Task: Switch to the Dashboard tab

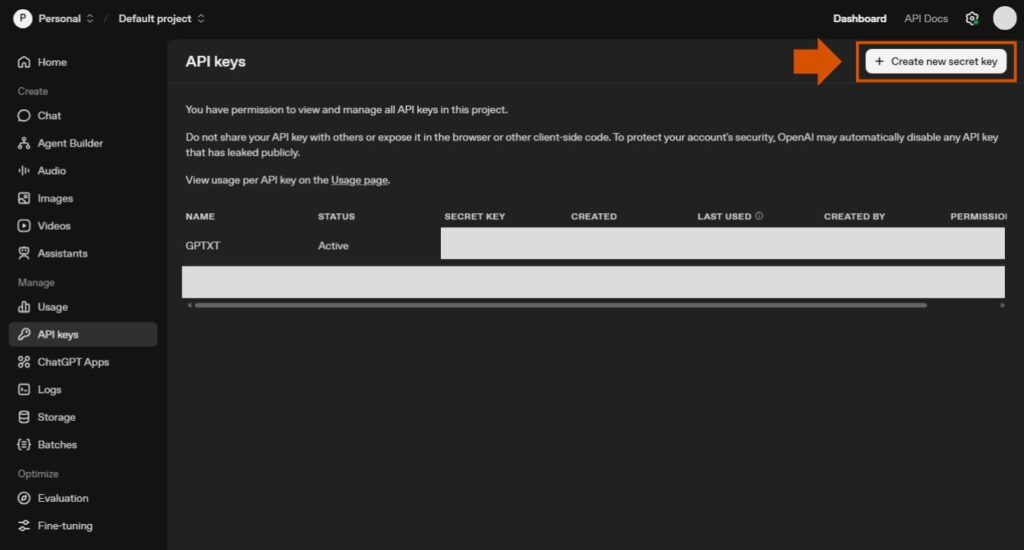Action: coord(859,19)
